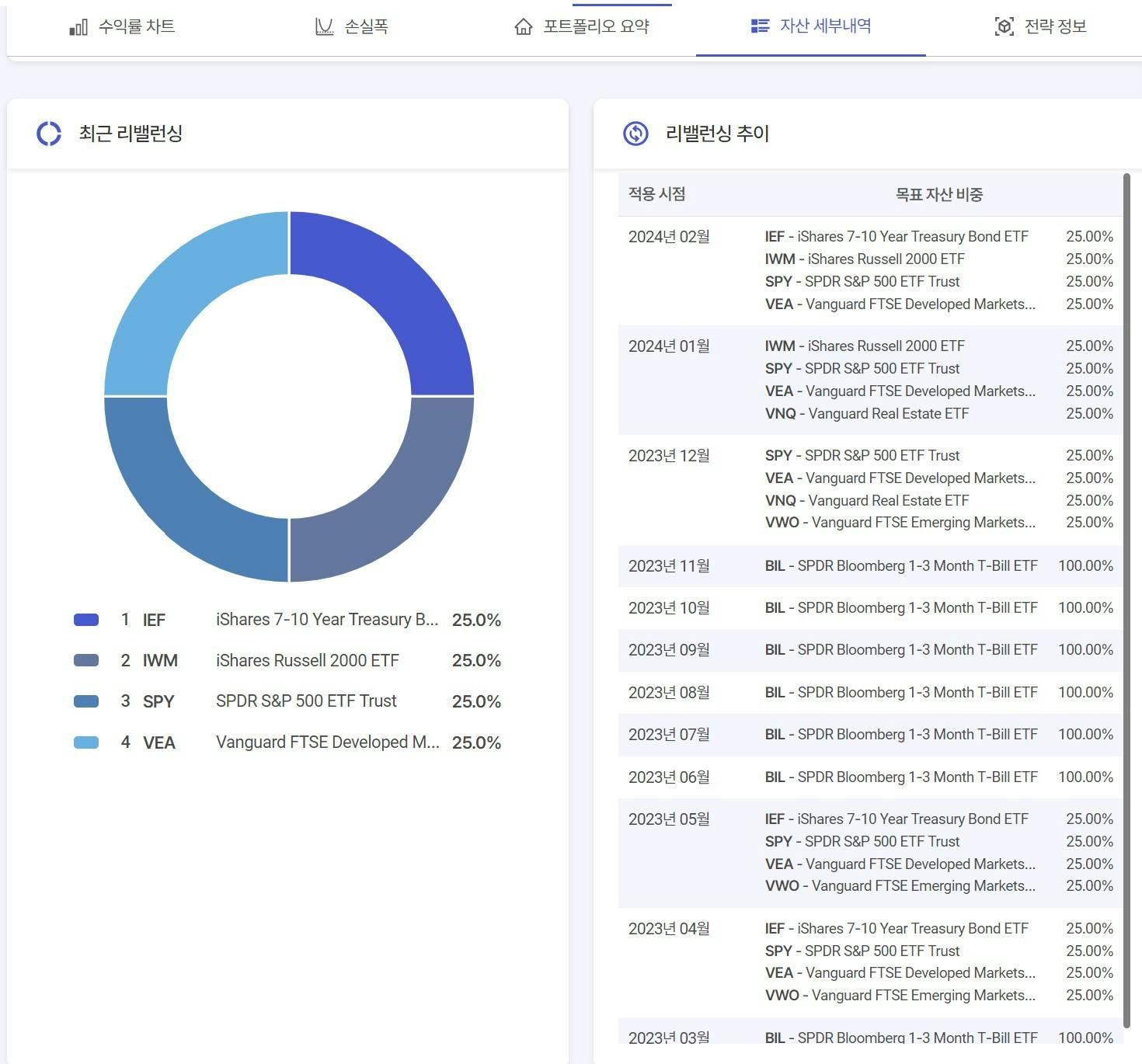Click the IEF ticker in legend
The height and width of the screenshot is (1064, 1142).
(154, 620)
